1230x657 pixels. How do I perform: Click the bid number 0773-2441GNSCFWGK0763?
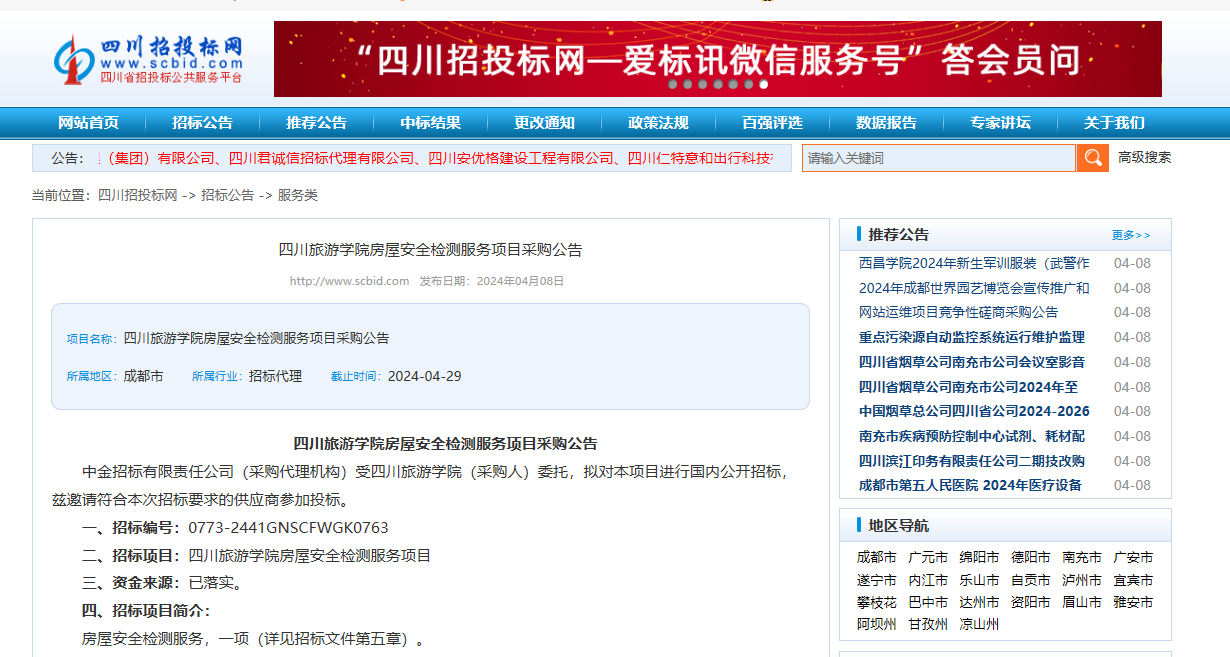(289, 527)
